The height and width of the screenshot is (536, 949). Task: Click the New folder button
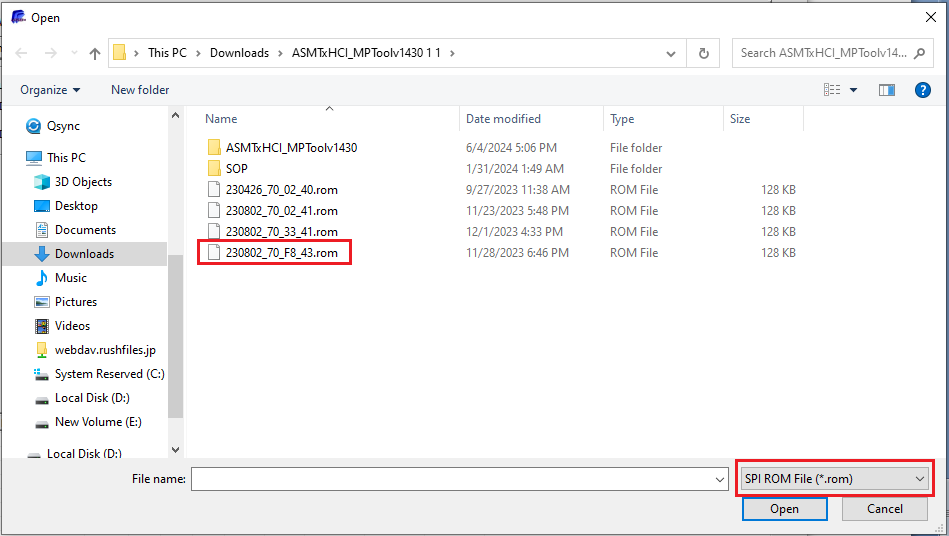pos(140,90)
